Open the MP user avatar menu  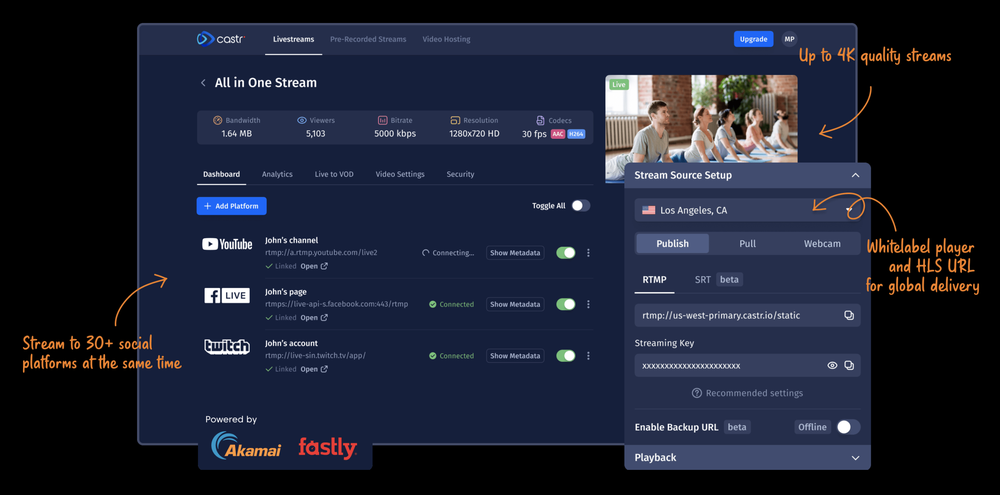click(790, 39)
